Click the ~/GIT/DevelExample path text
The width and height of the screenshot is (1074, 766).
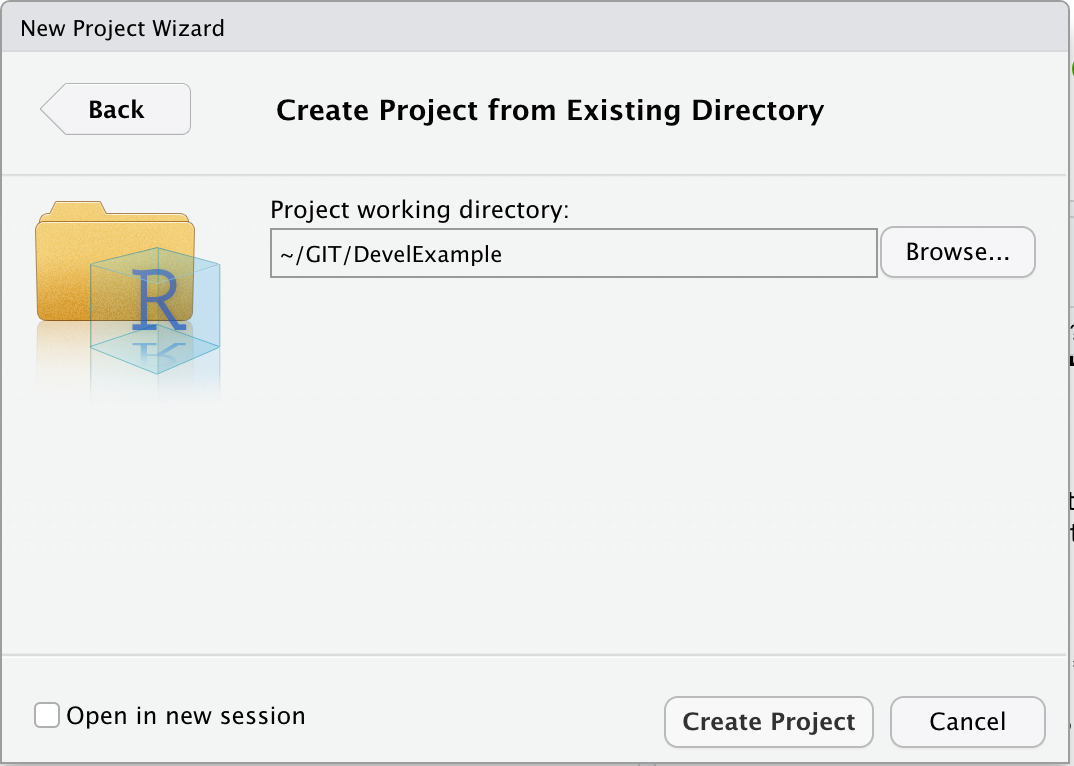coord(390,254)
